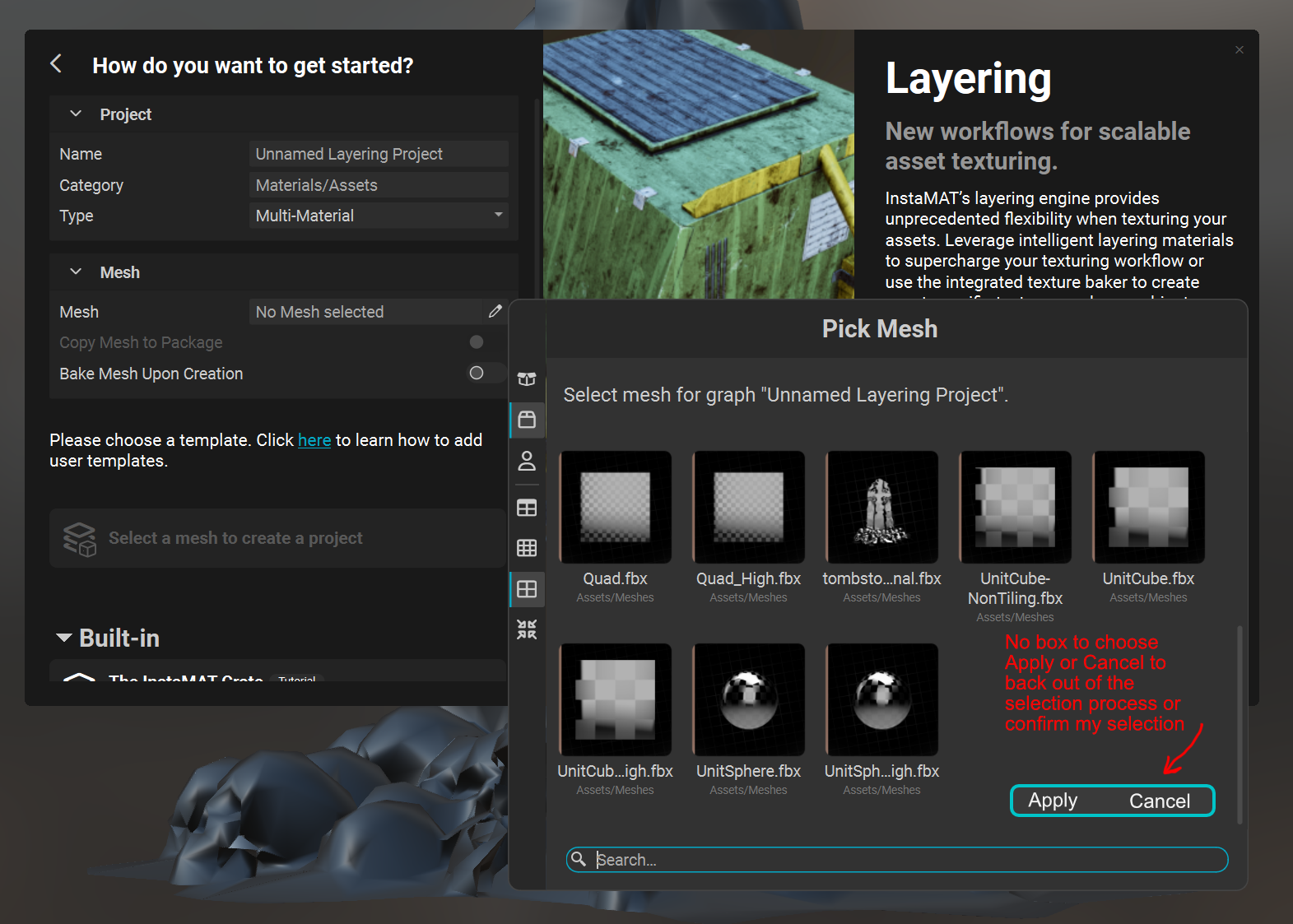Click the Cancel button in Pick Mesh

1159,801
